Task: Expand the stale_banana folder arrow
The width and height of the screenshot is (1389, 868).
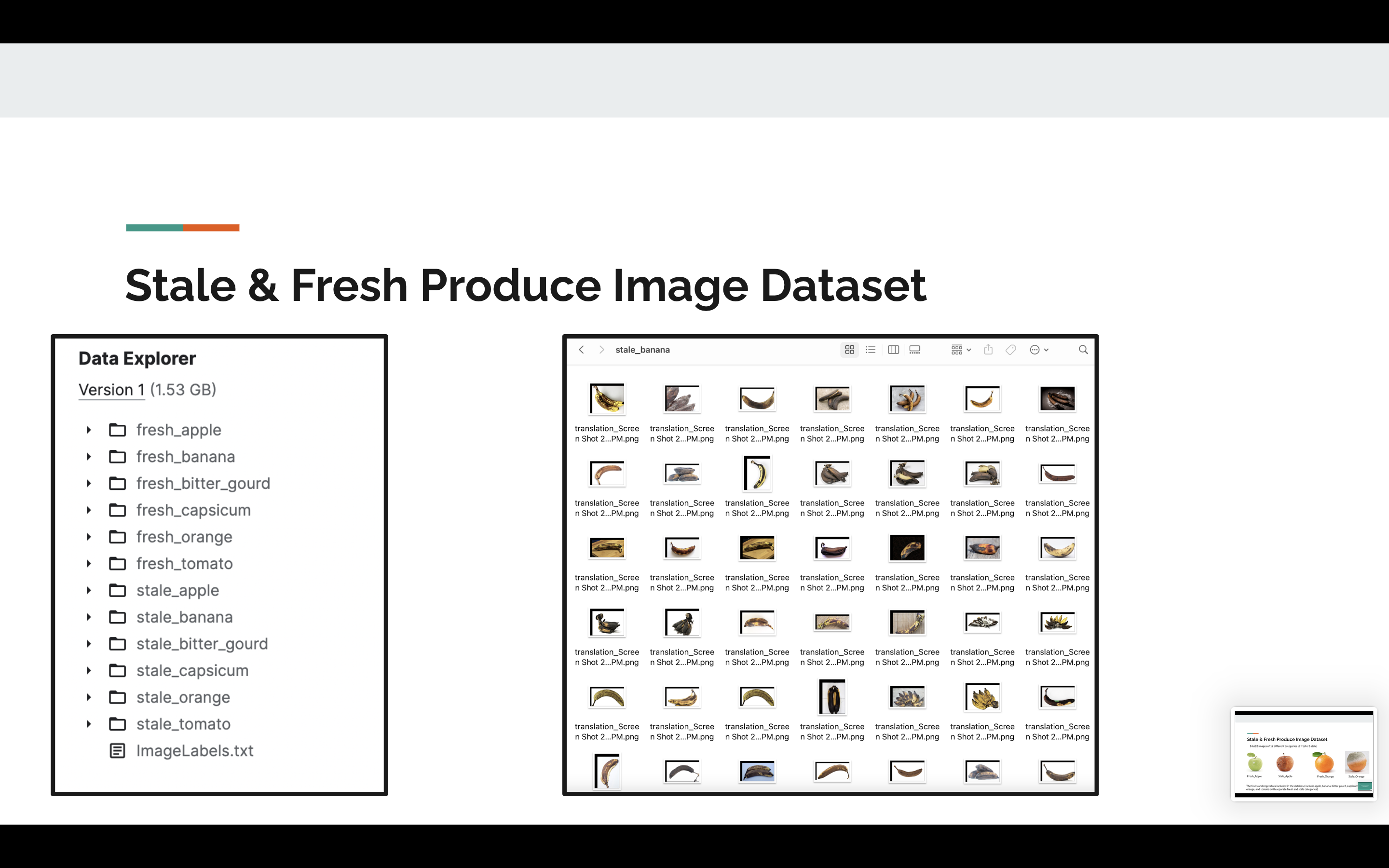Action: pyautogui.click(x=88, y=617)
